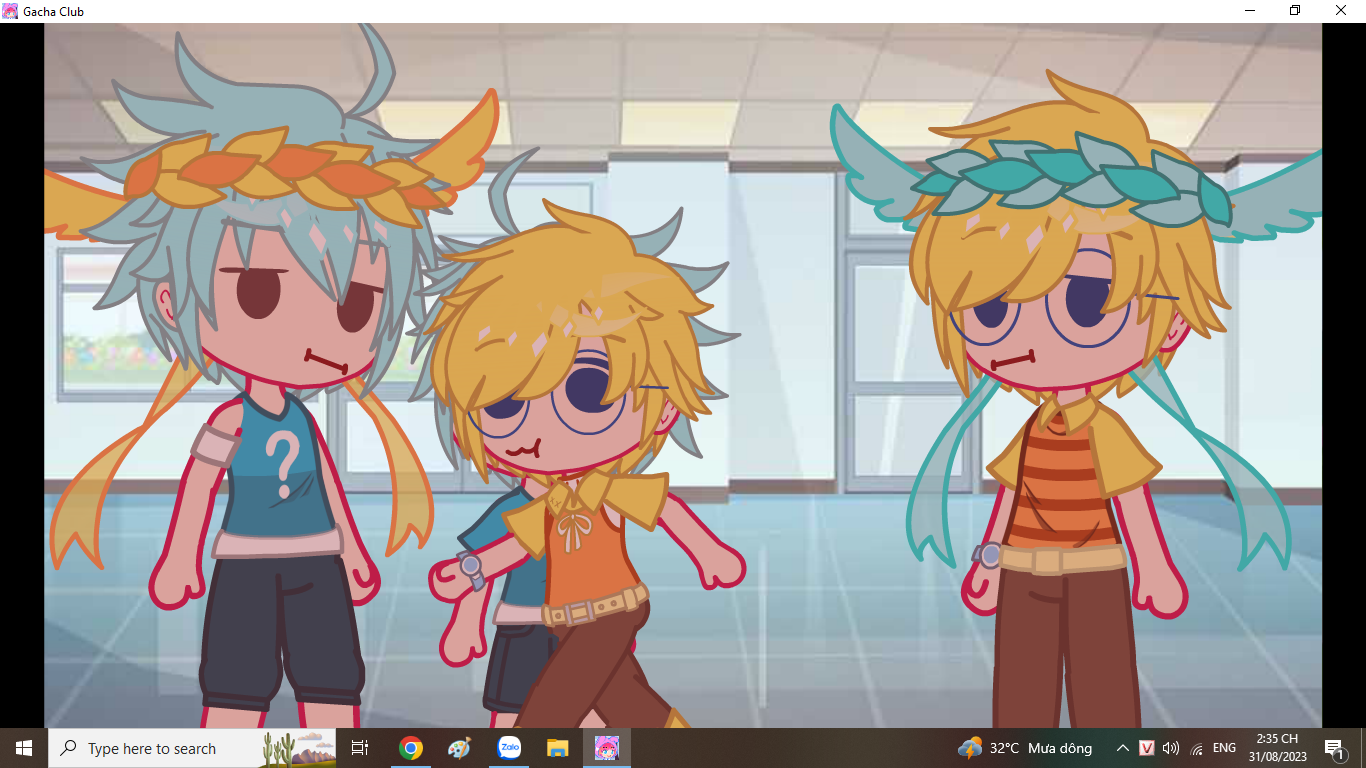Minimize the Gacha Club window

1250,11
